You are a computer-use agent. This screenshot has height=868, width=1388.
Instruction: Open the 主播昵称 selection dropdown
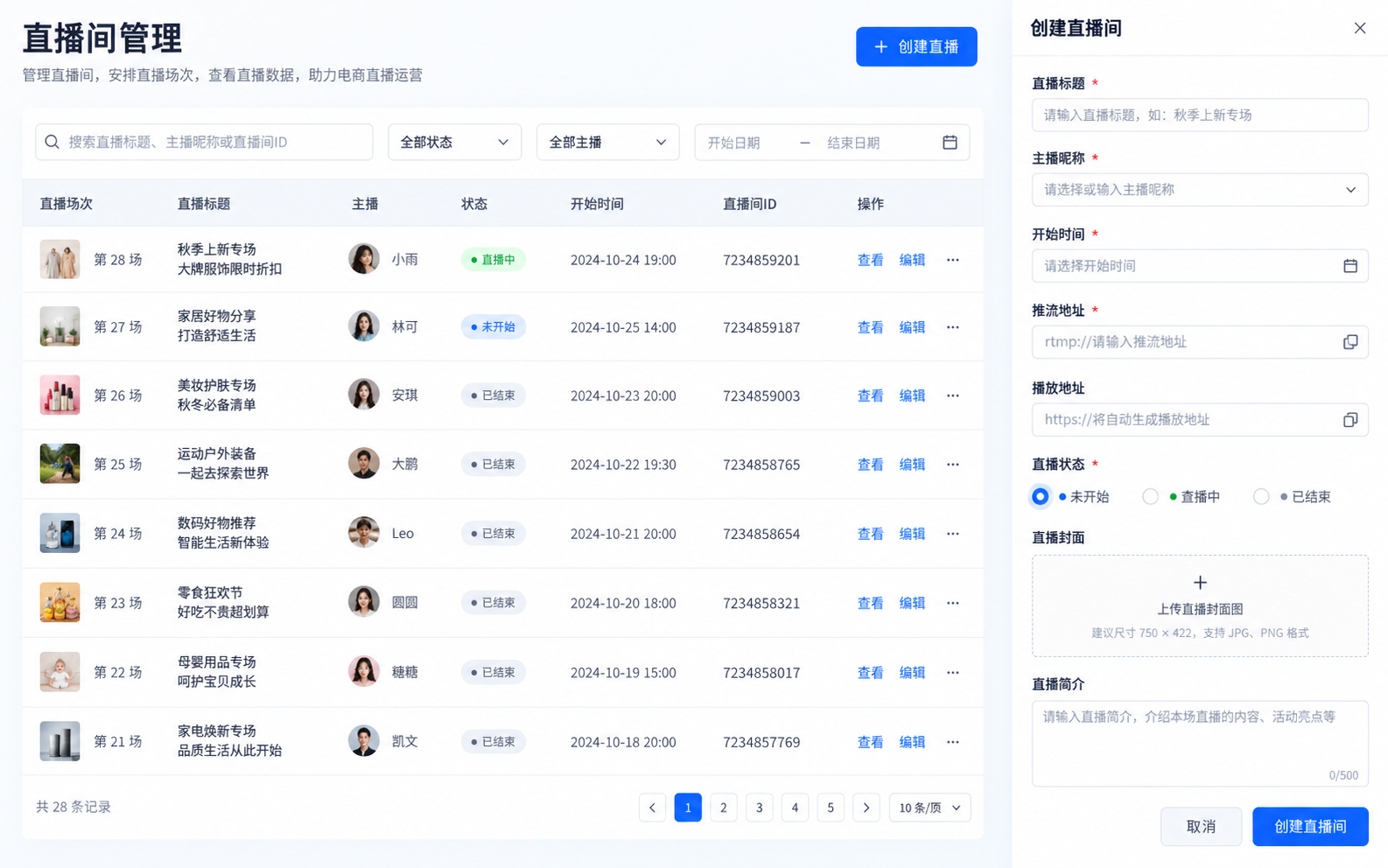click(1200, 190)
